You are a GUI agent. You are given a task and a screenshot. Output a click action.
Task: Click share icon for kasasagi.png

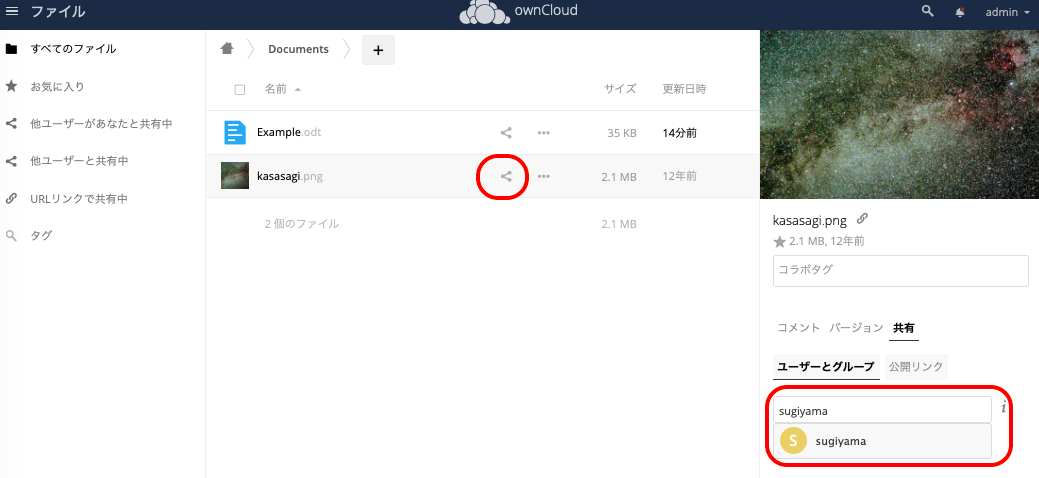click(x=506, y=177)
